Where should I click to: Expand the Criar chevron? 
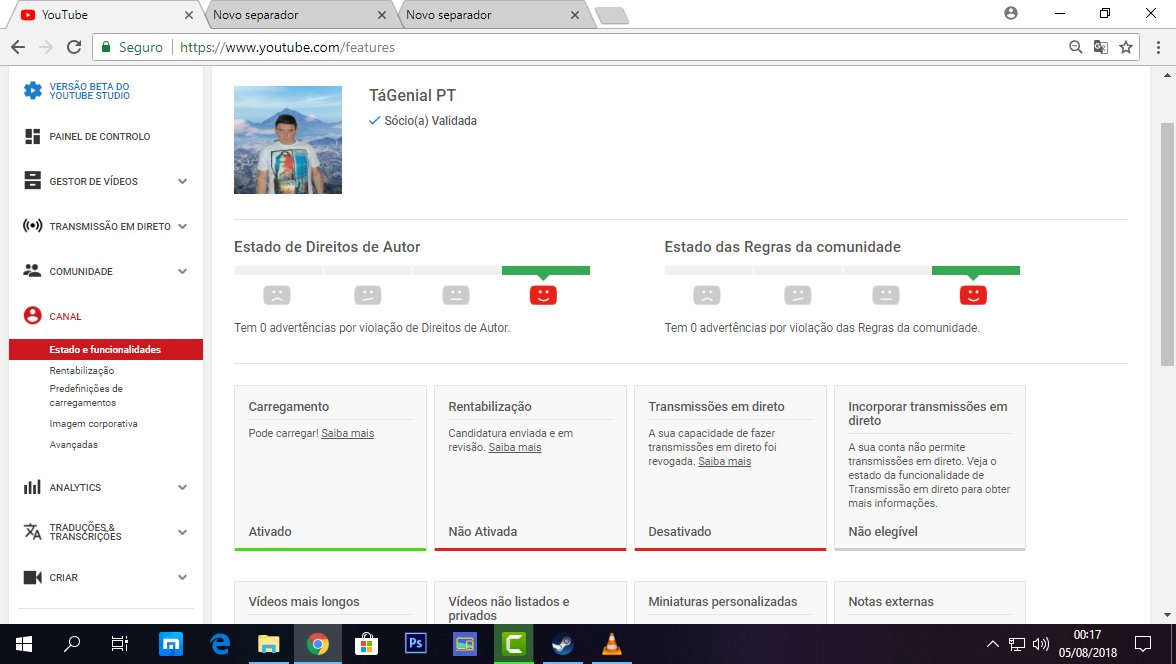tap(182, 577)
